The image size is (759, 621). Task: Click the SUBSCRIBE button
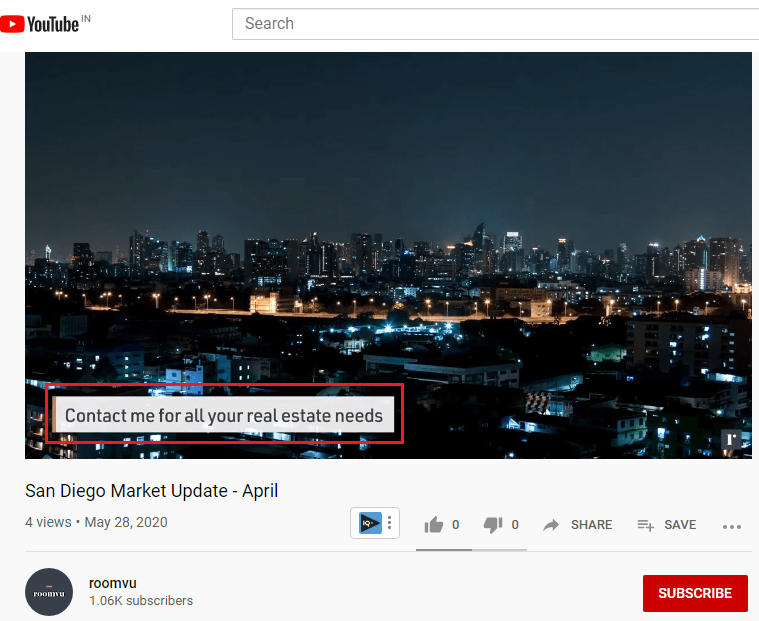[694, 593]
